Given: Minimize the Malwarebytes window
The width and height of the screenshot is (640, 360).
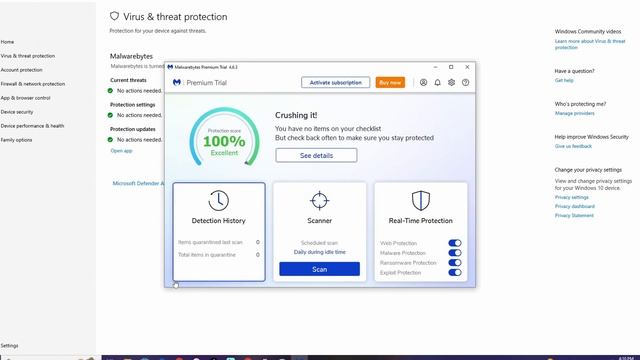Looking at the screenshot, I should coord(436,67).
